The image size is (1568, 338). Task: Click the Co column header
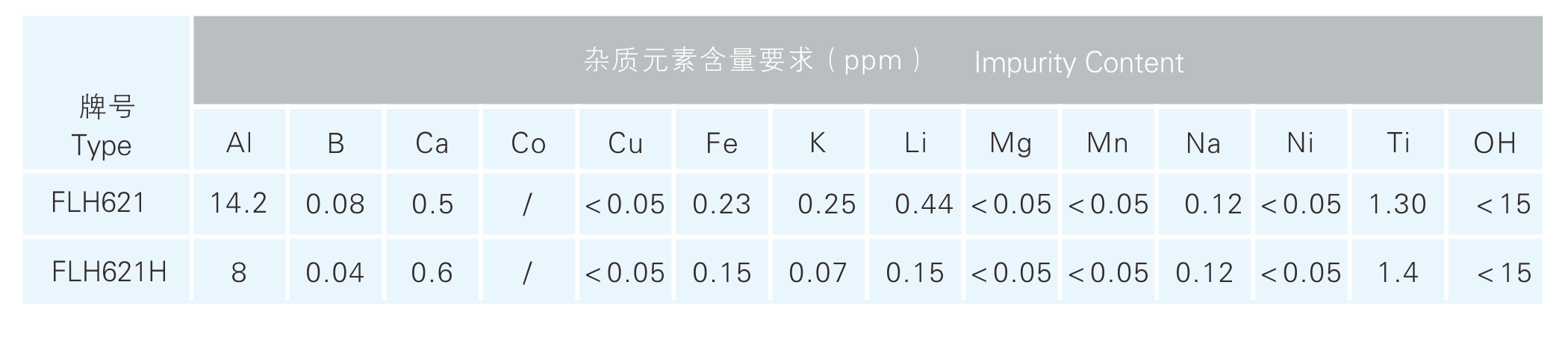click(x=528, y=143)
